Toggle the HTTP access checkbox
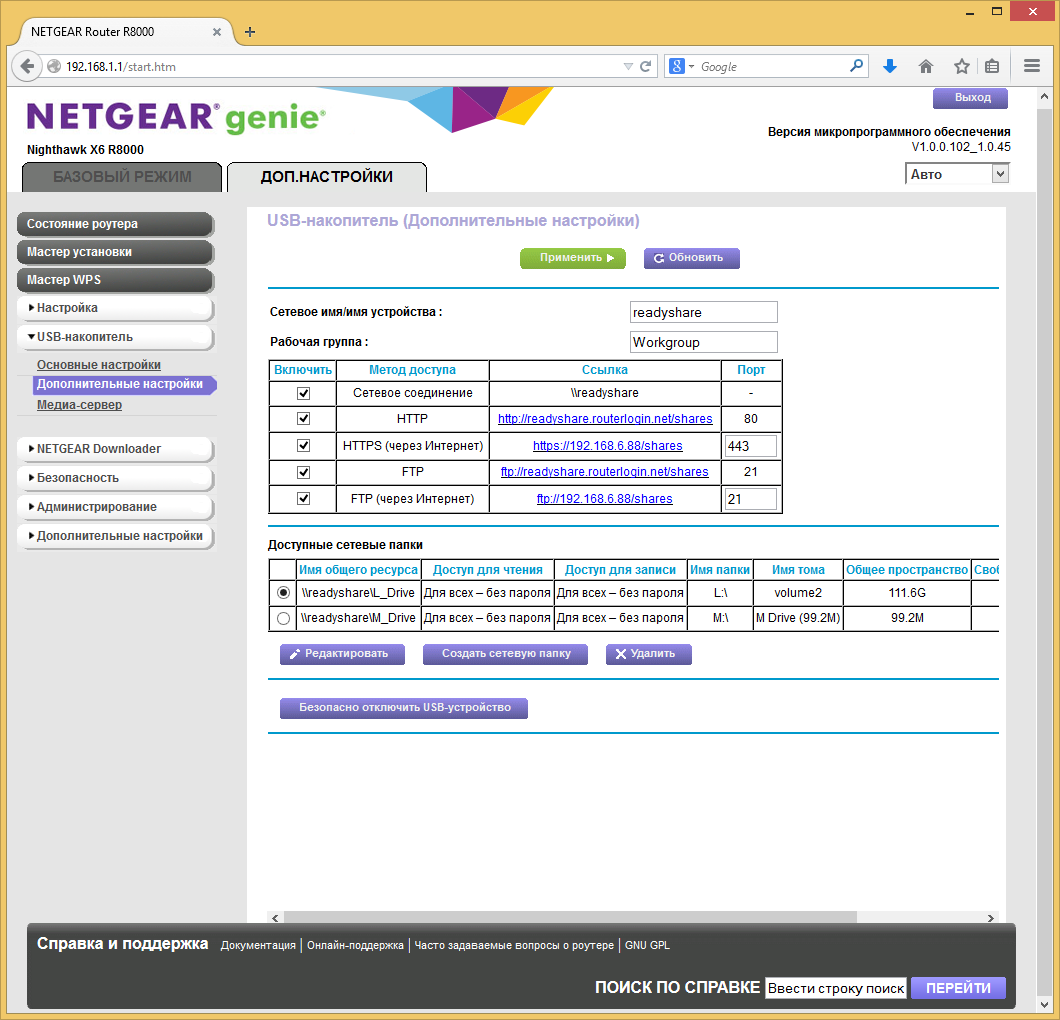Viewport: 1060px width, 1020px height. pos(304,418)
